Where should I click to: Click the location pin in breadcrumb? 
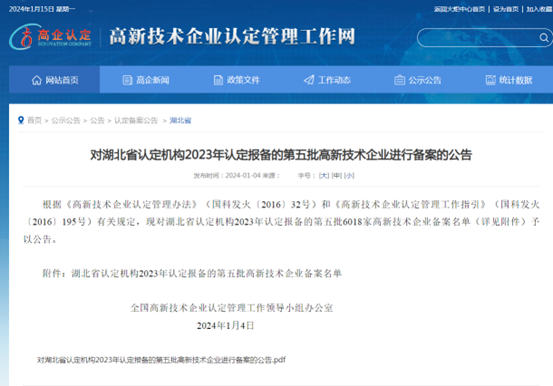click(21, 120)
